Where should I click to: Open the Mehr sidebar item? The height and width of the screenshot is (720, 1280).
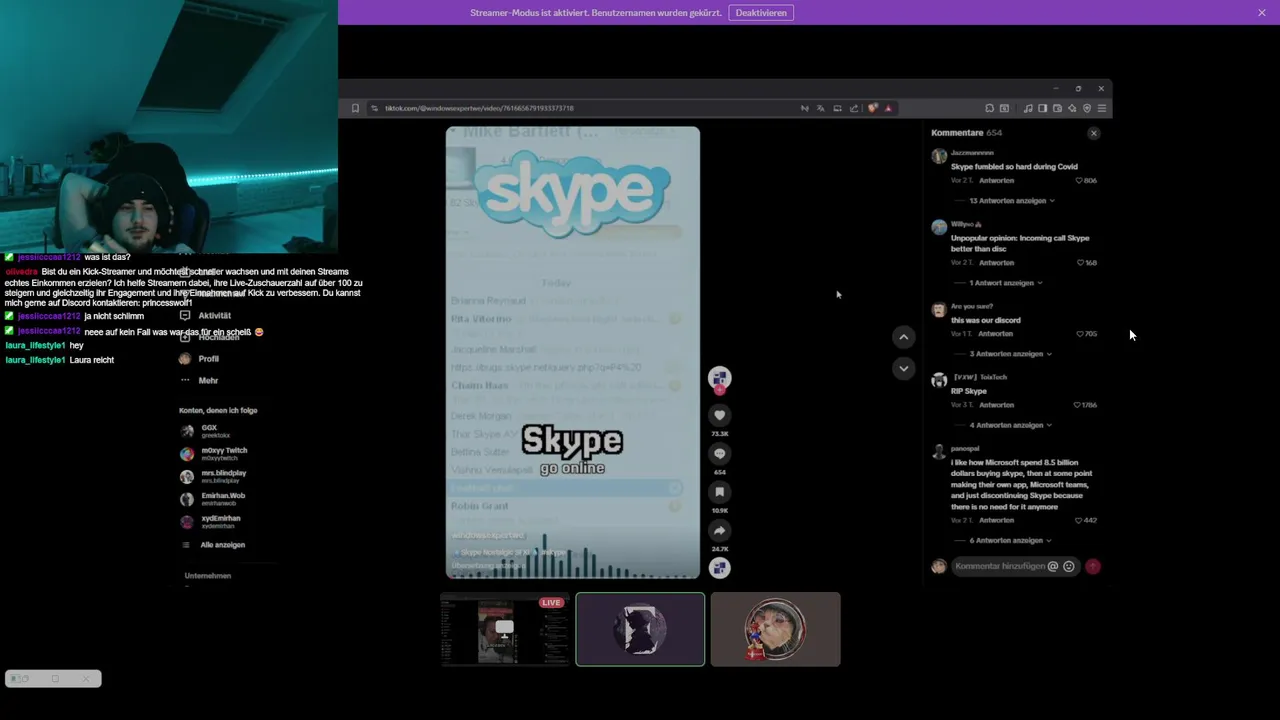click(x=200, y=381)
